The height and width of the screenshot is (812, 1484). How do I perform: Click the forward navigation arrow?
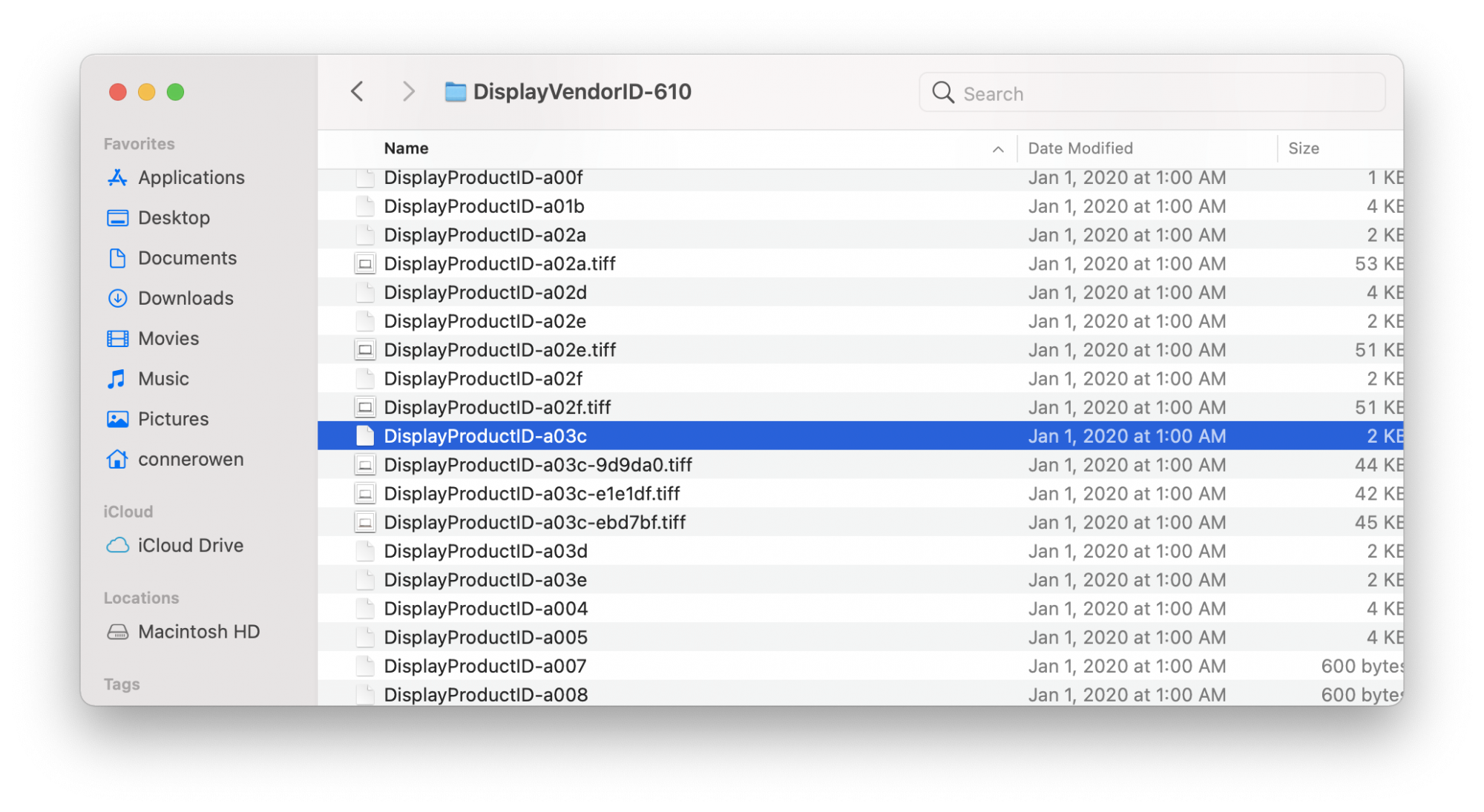(408, 92)
